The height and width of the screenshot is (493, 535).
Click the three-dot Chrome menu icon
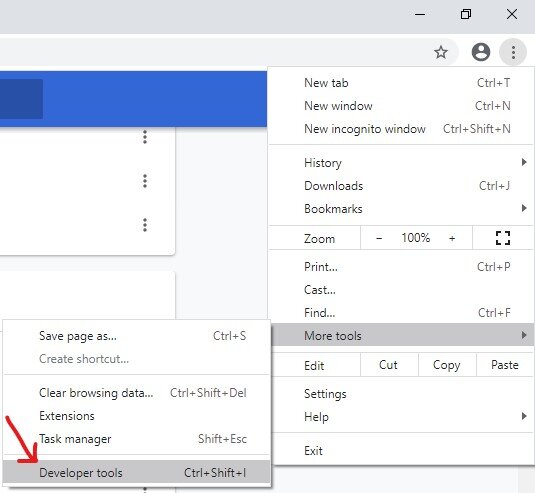[x=513, y=52]
